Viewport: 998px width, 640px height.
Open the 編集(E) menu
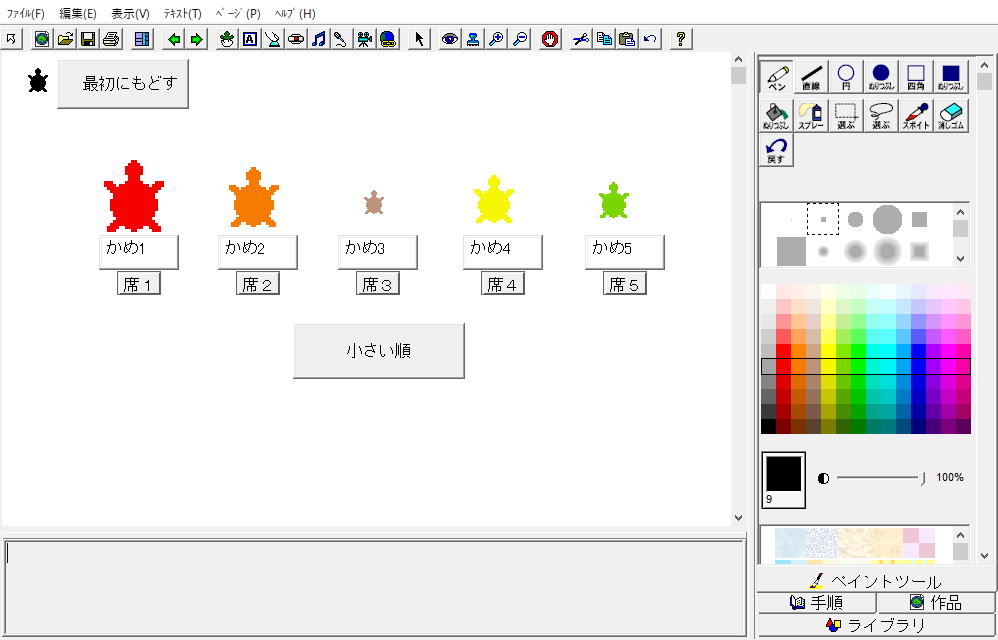point(78,14)
